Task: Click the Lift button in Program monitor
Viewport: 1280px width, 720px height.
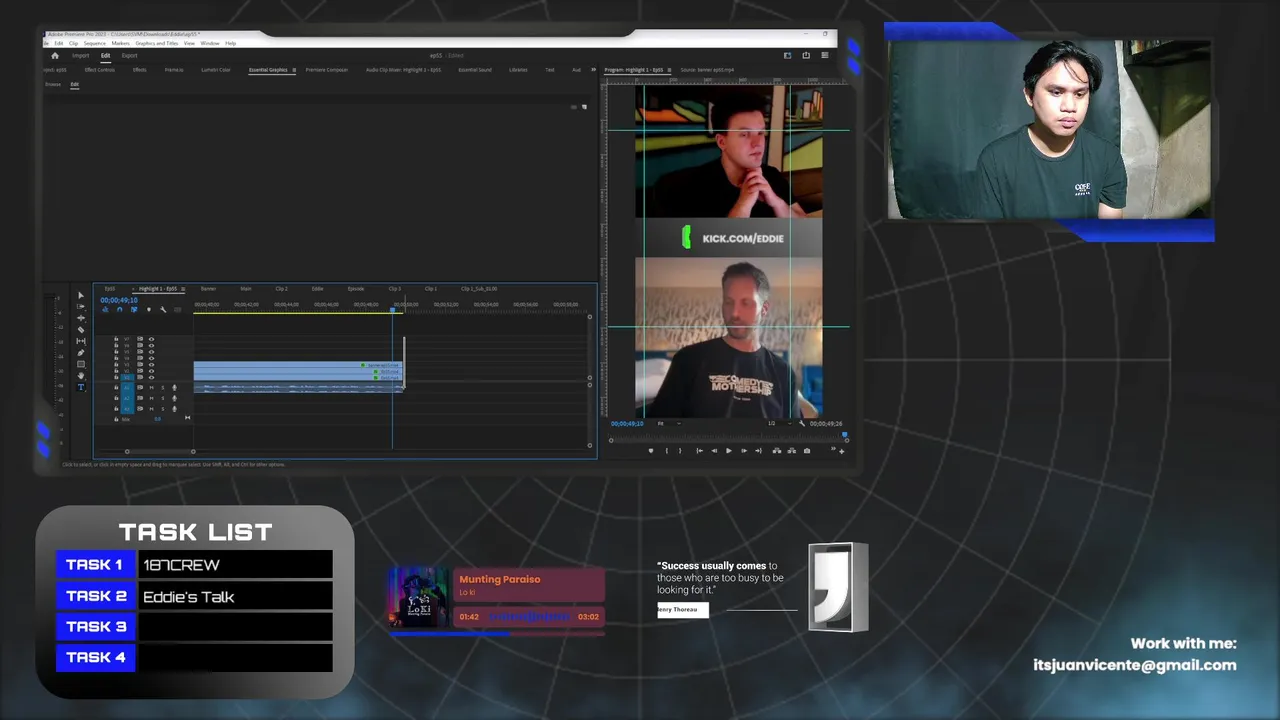Action: click(x=778, y=451)
